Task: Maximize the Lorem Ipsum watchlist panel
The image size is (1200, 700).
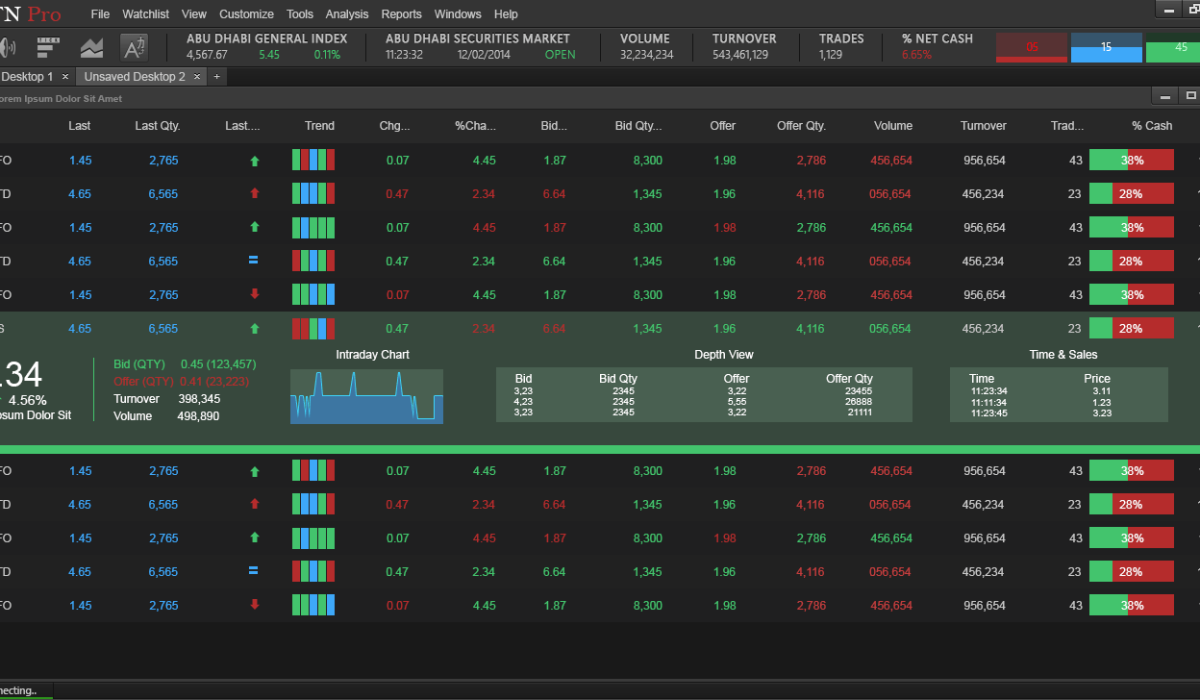Action: tap(1190, 96)
